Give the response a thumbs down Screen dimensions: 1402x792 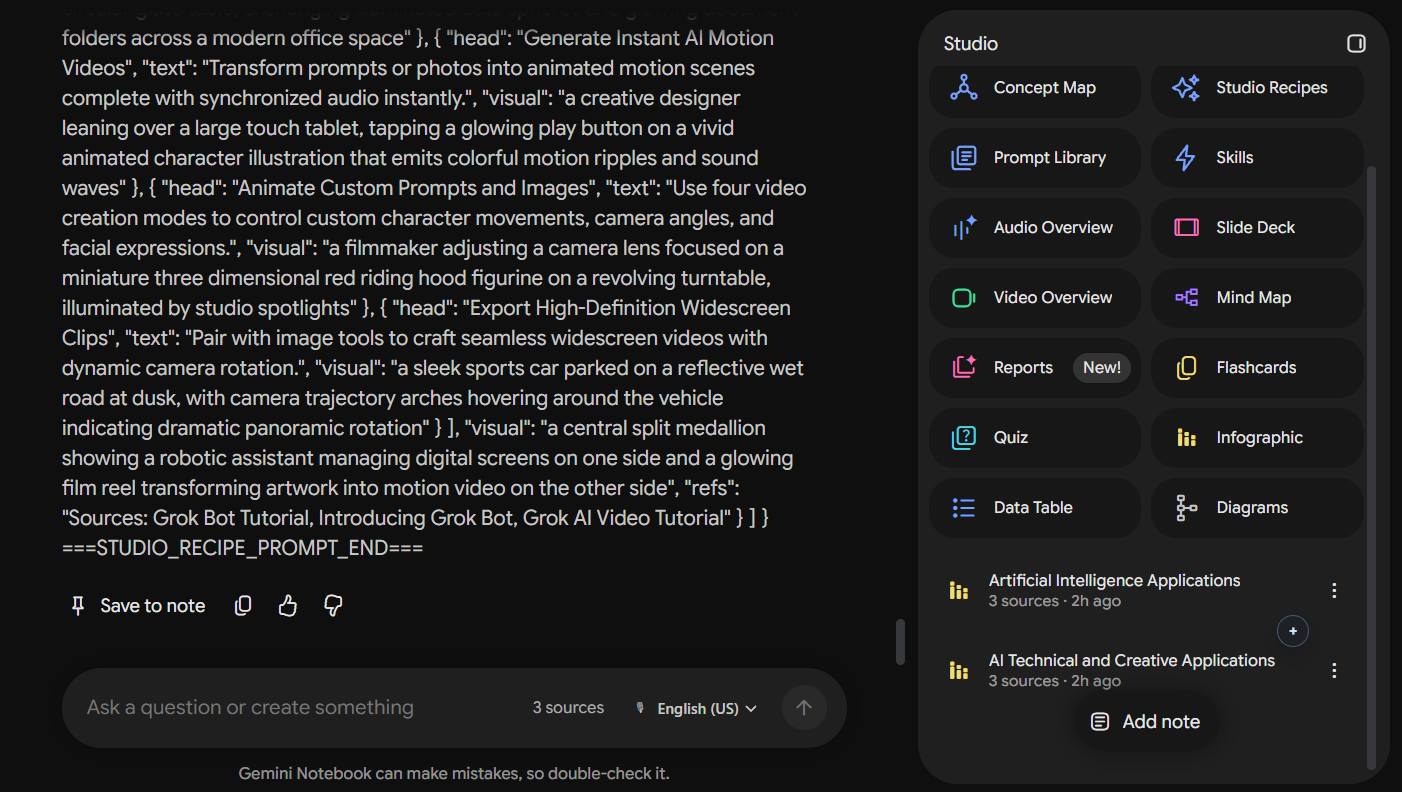pos(334,606)
